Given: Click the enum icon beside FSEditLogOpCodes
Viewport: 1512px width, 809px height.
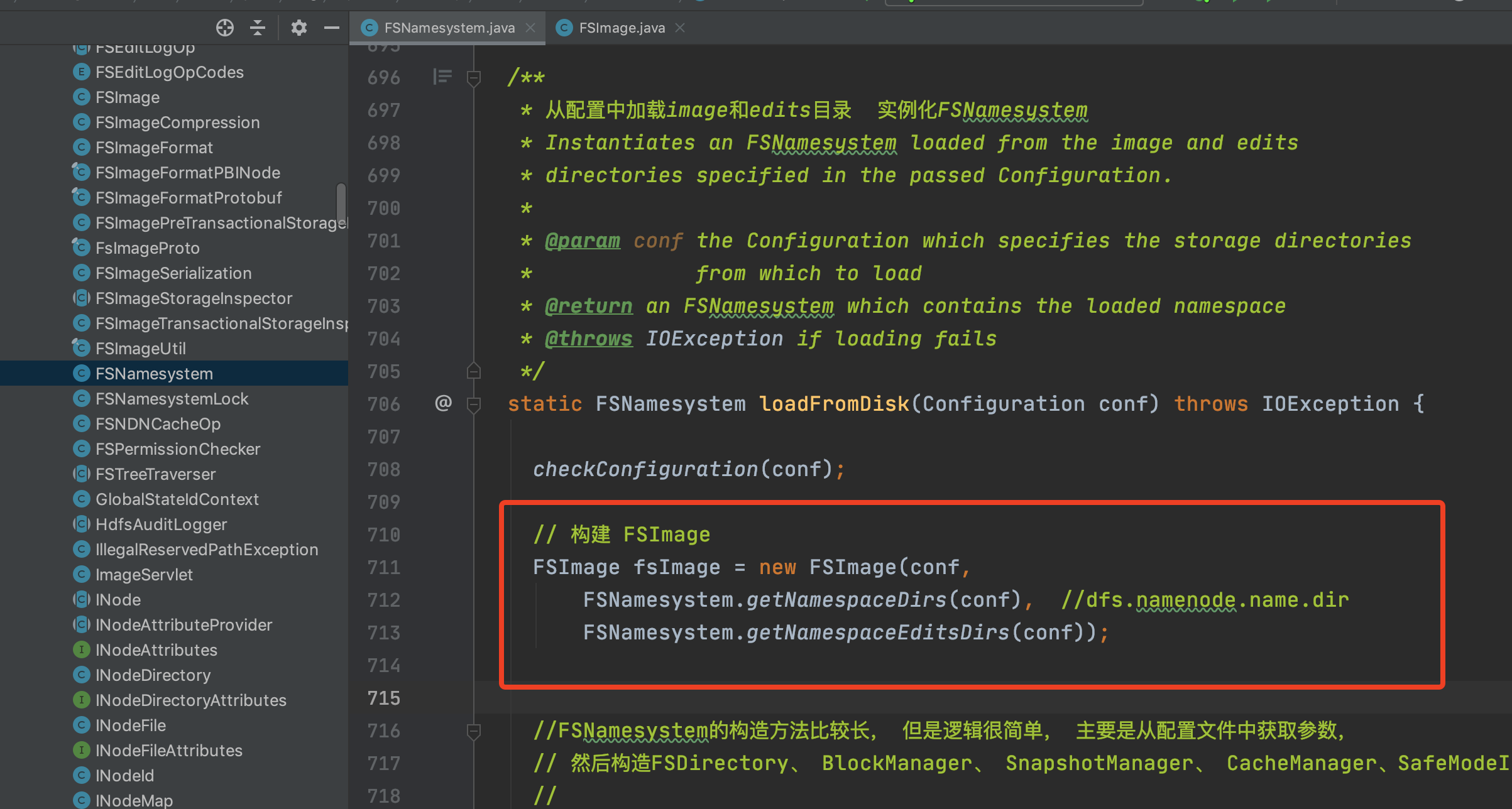Looking at the screenshot, I should (x=82, y=72).
